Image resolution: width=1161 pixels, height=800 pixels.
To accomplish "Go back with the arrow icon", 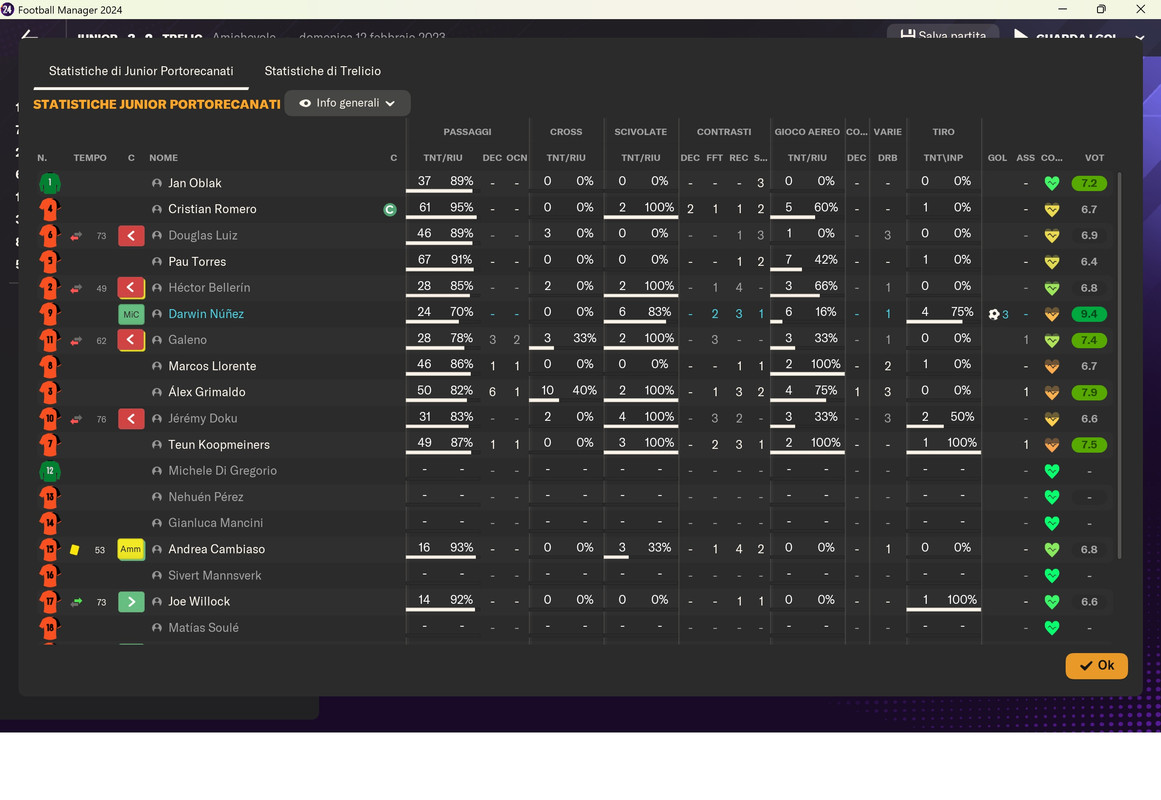I will 30,34.
